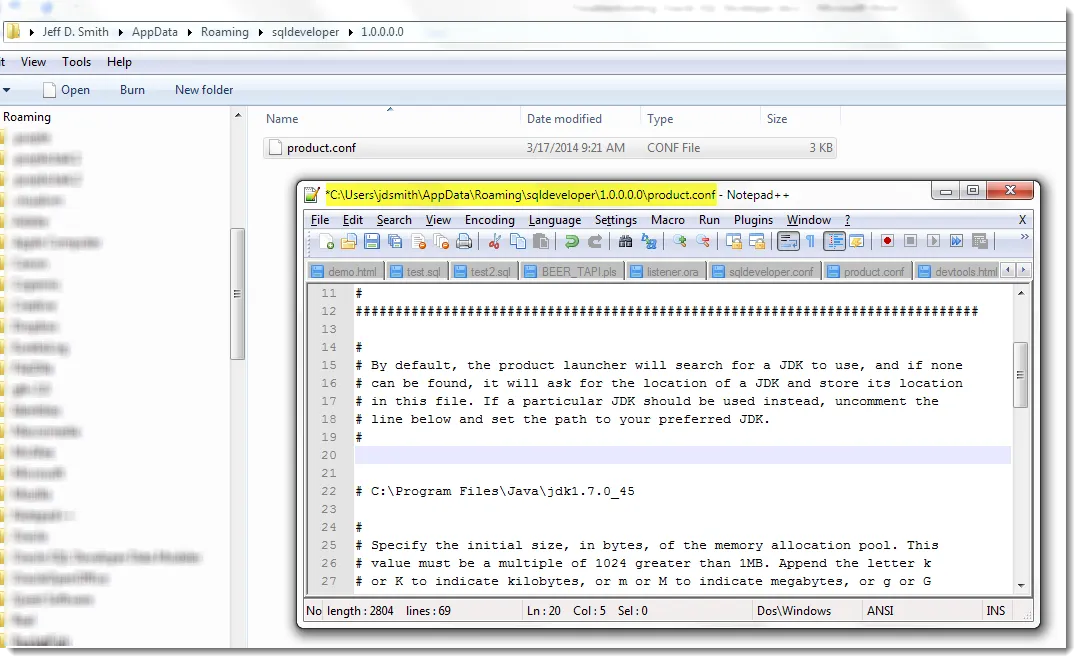Click the Notepad++ editor vertical scrollbar thumb
This screenshot has height=663, width=1081.
tap(1021, 375)
